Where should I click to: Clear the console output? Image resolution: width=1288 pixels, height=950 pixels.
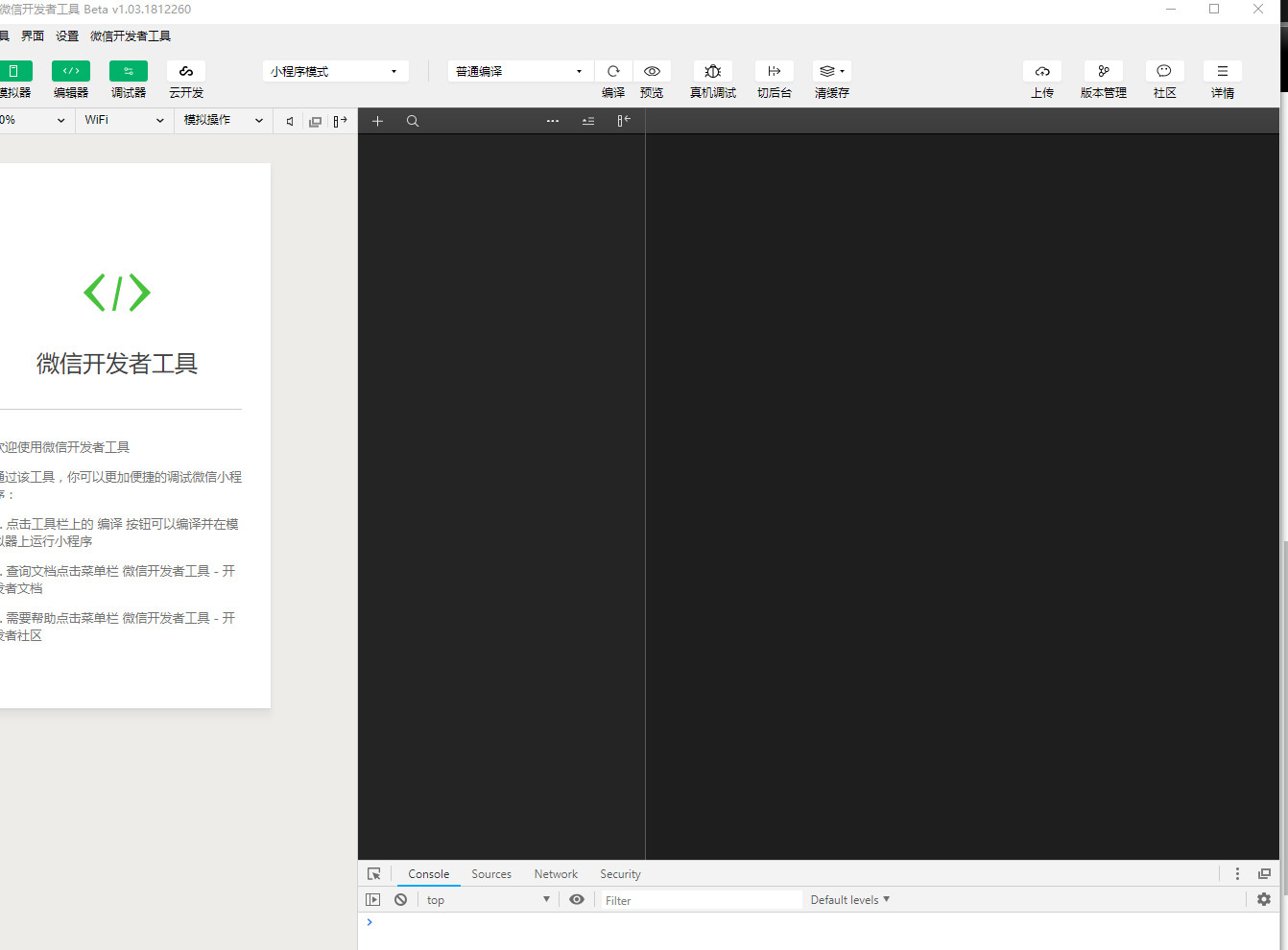[401, 900]
